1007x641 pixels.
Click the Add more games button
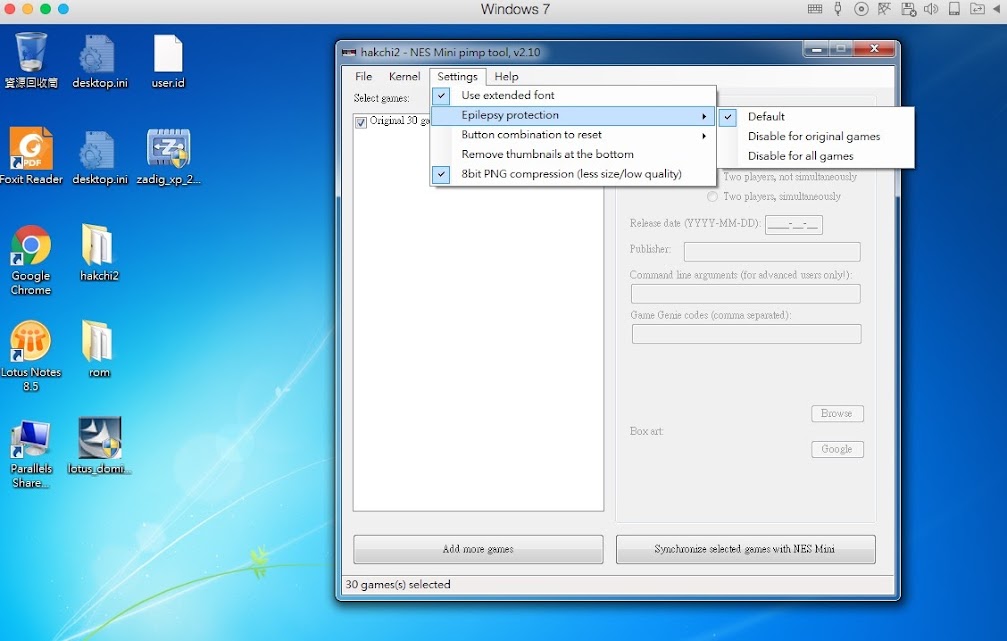478,549
